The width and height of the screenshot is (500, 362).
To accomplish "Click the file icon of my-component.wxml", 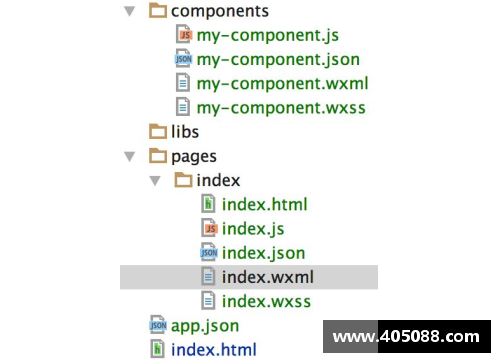I will [x=183, y=83].
